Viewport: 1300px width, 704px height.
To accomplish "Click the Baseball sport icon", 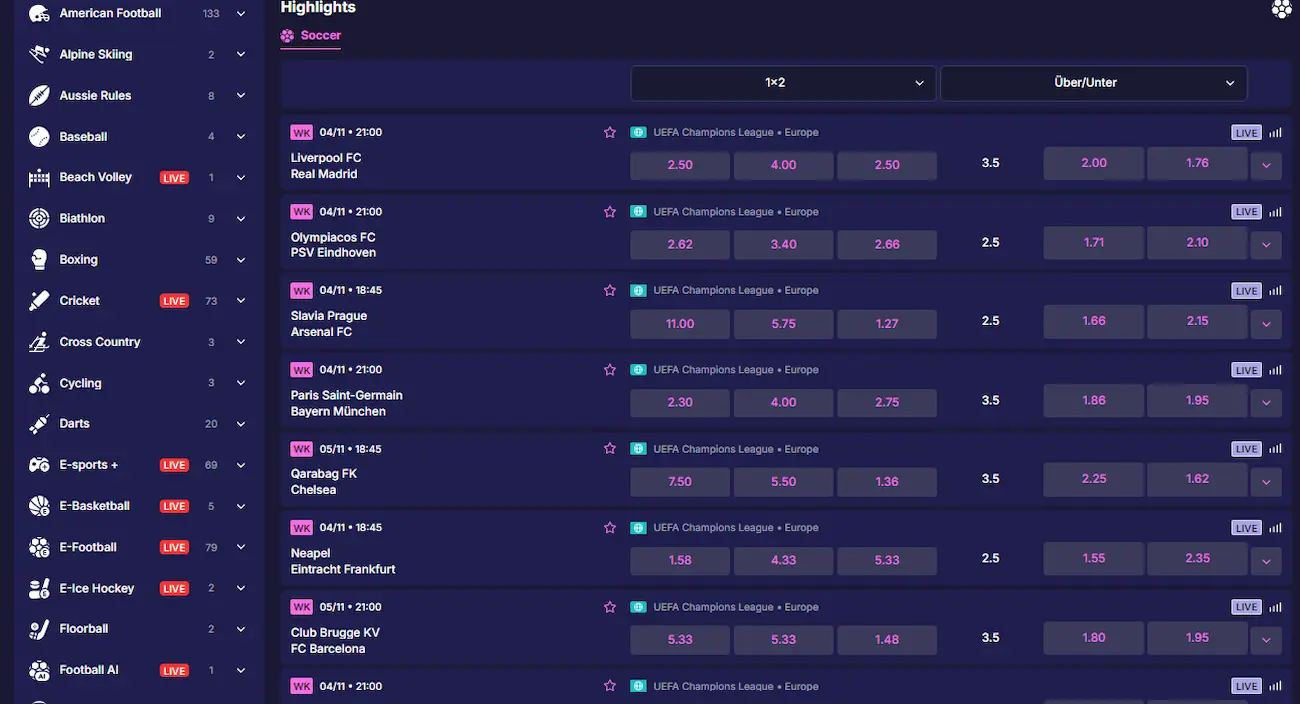I will (39, 137).
